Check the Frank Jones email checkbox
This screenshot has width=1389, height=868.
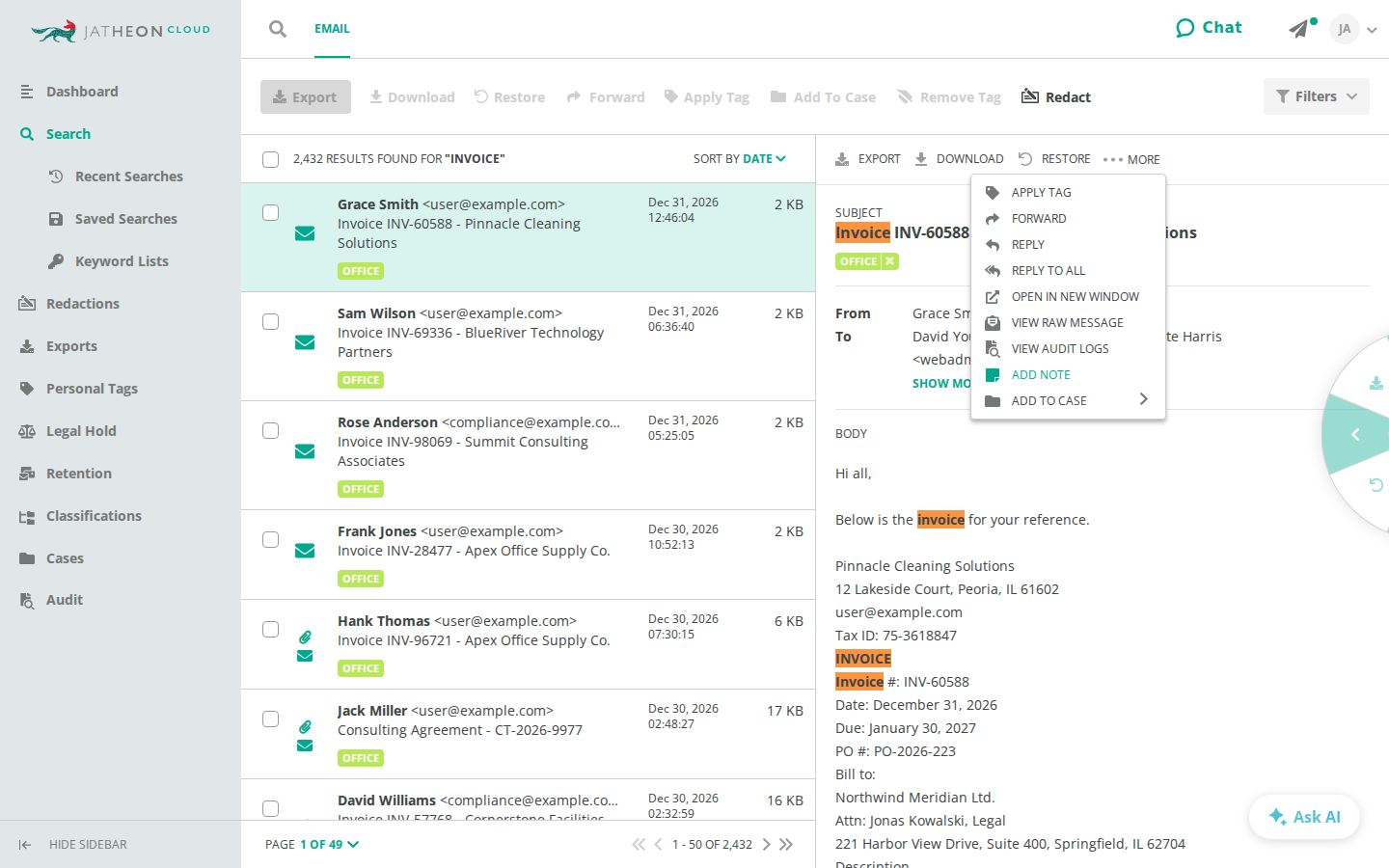271,539
